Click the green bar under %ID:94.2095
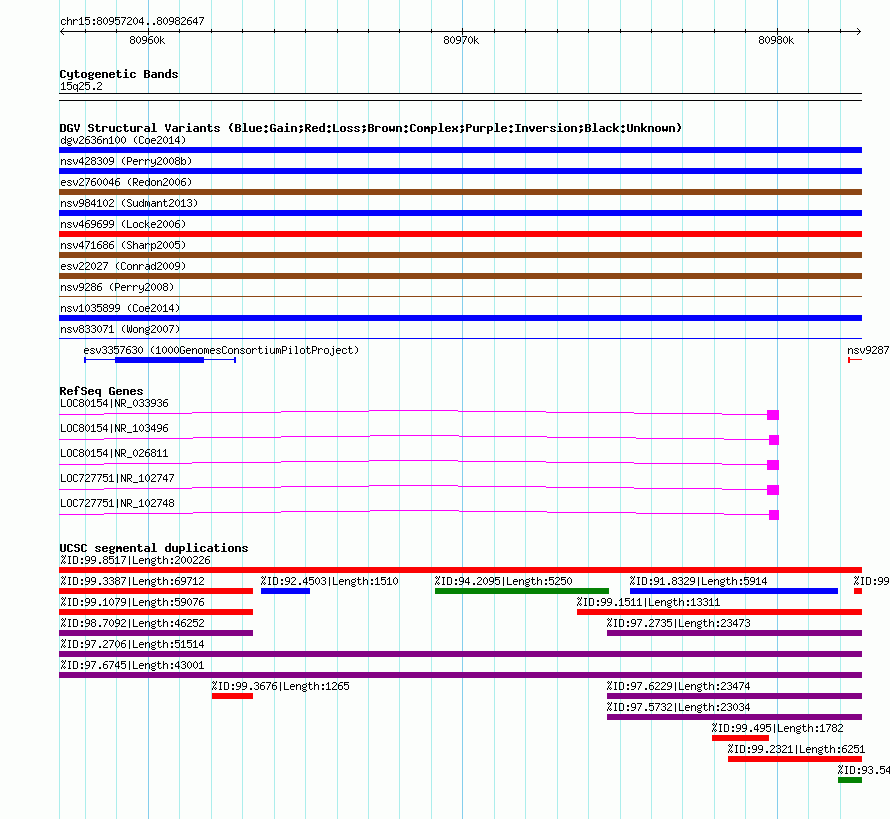The height and width of the screenshot is (819, 890). coord(522,591)
